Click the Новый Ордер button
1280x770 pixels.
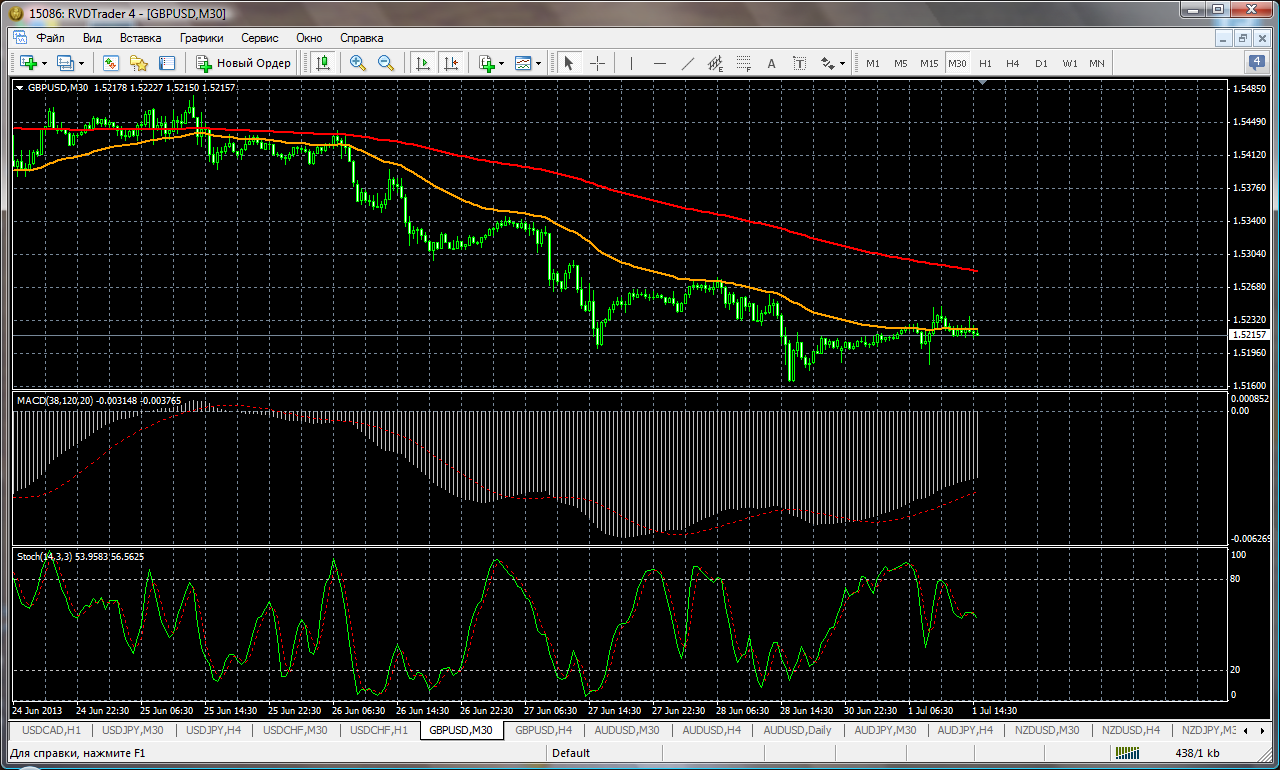point(244,63)
